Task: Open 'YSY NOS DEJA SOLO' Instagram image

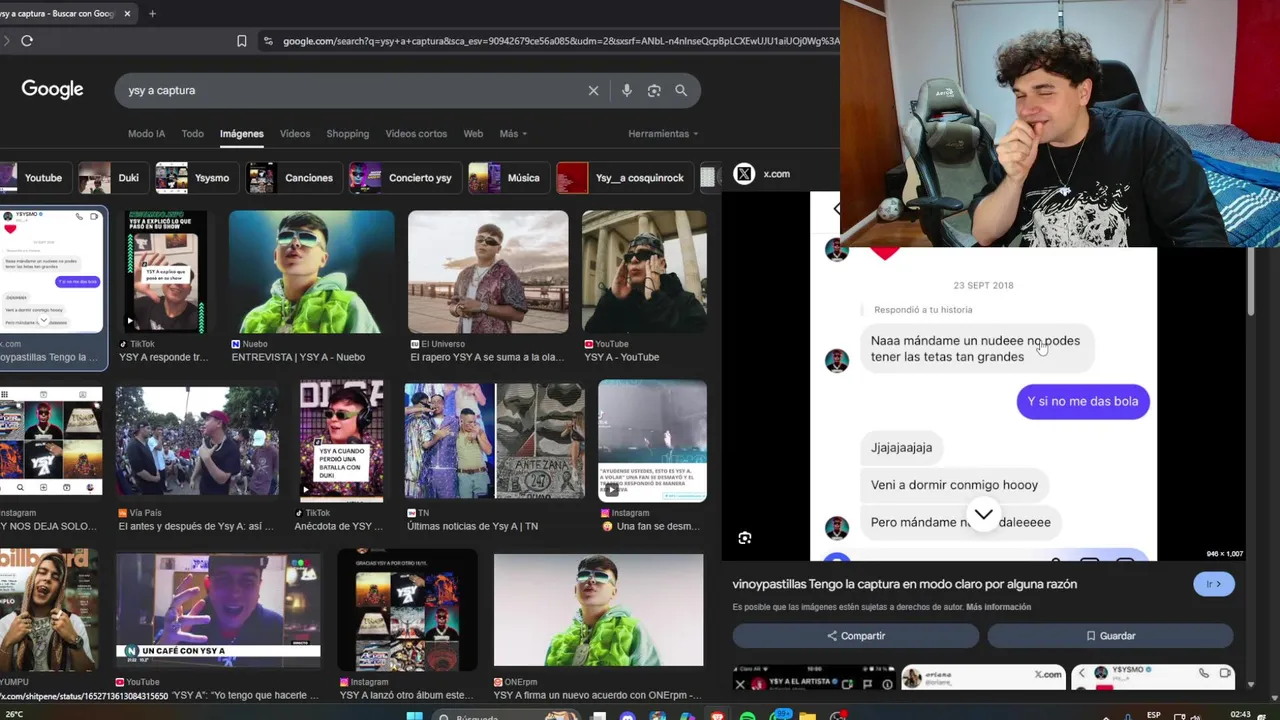Action: [x=51, y=441]
